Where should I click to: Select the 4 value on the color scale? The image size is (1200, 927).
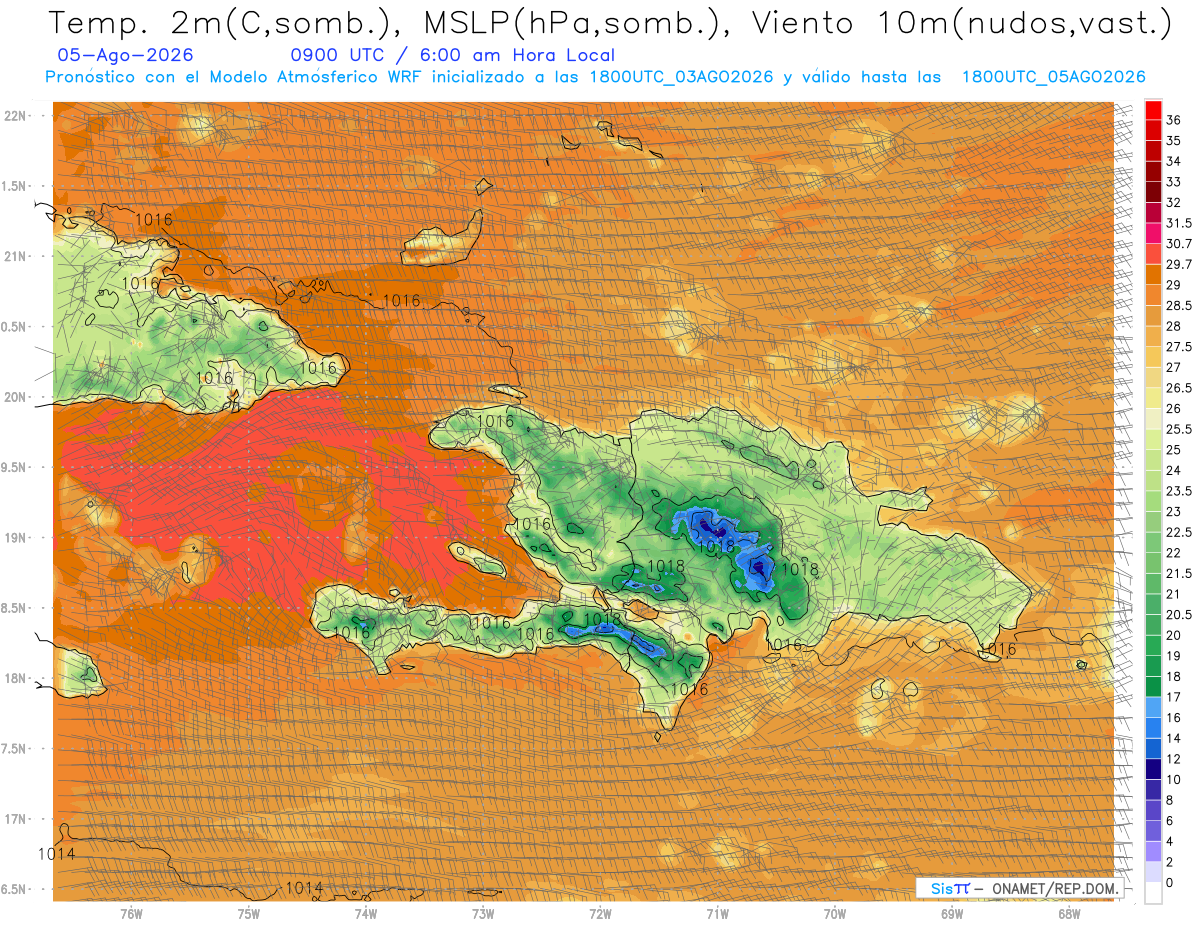click(x=1170, y=842)
